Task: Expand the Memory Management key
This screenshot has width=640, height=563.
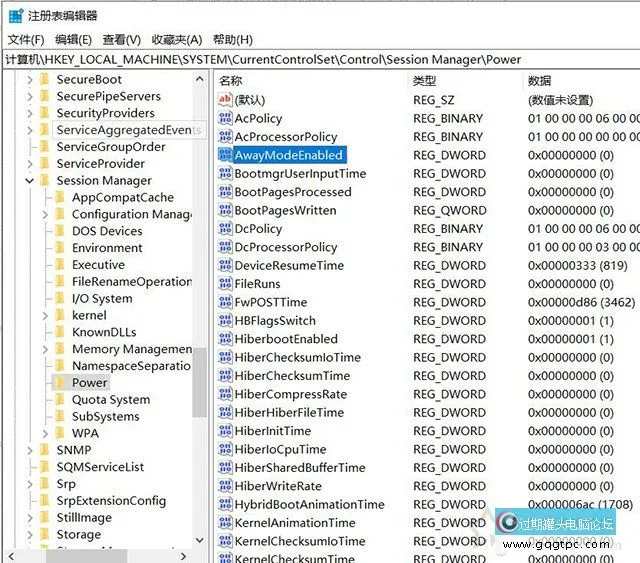Action: tap(45, 349)
